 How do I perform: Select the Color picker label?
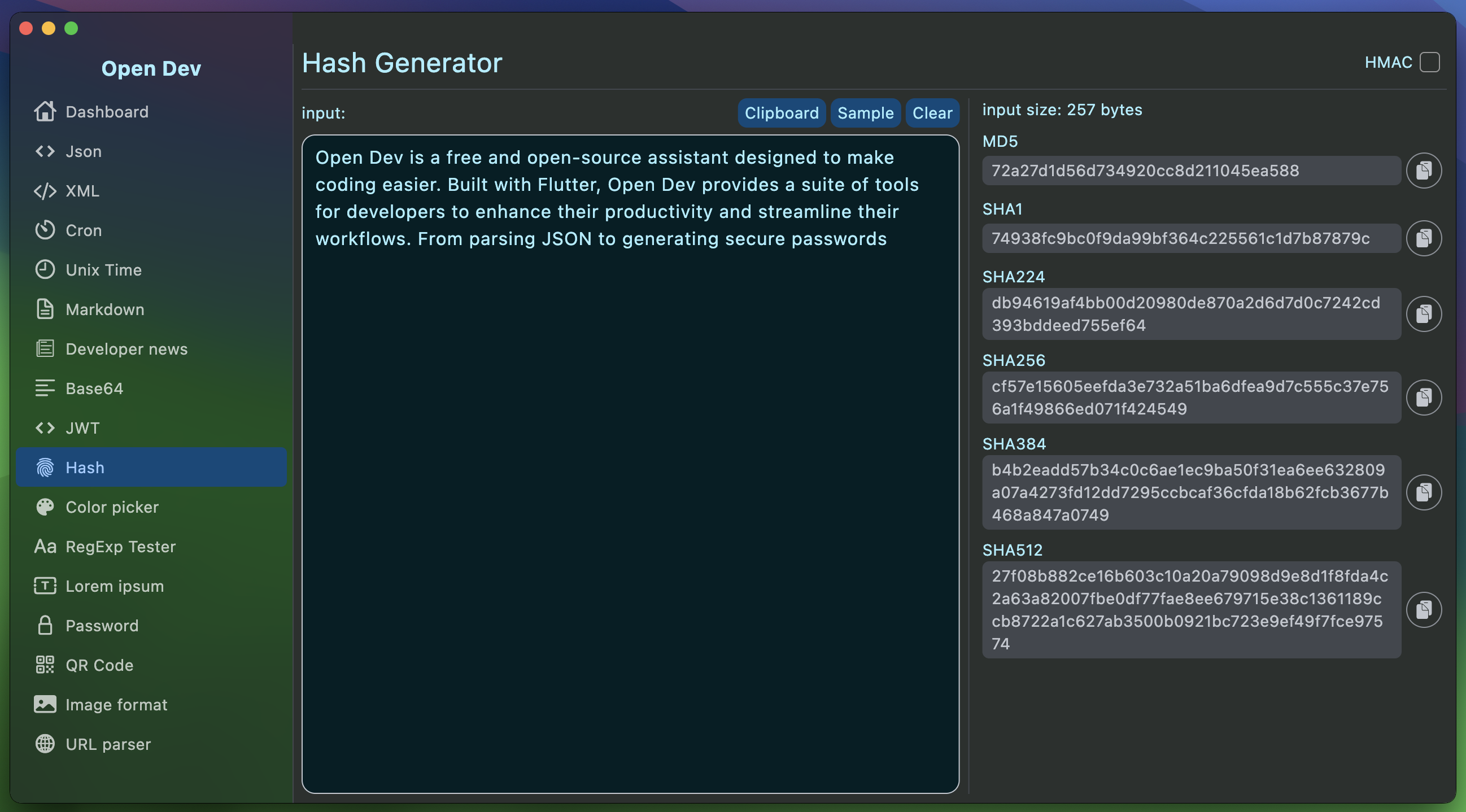(x=112, y=507)
